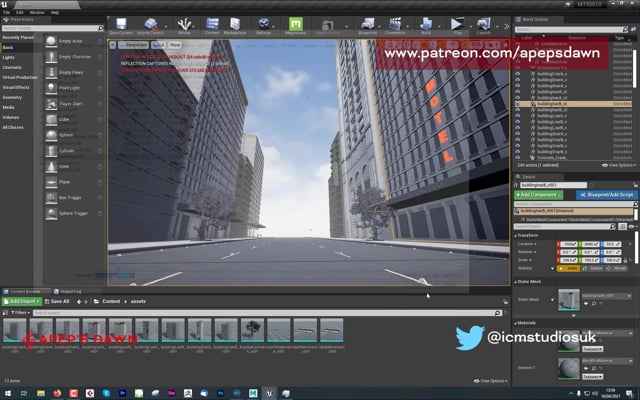Click Save All in Content Browser
The image size is (640, 400).
click(x=57, y=302)
